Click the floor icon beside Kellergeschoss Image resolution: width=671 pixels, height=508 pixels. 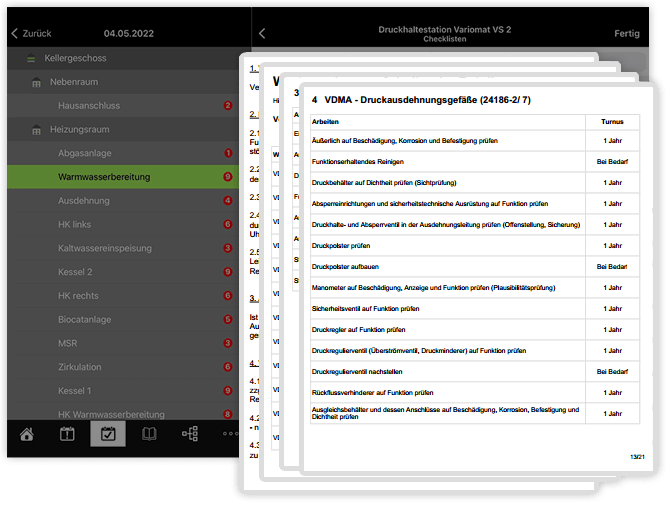coord(31,59)
